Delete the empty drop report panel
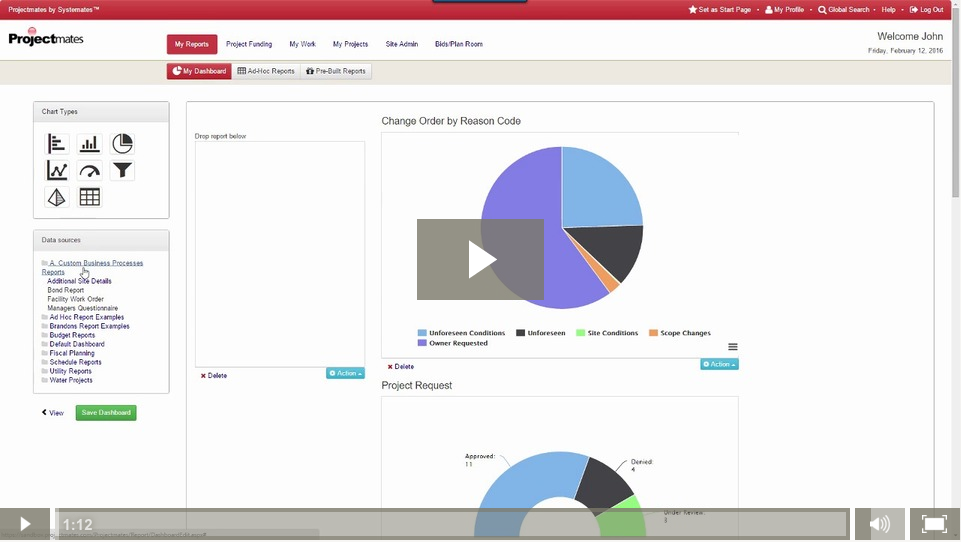 [x=214, y=376]
